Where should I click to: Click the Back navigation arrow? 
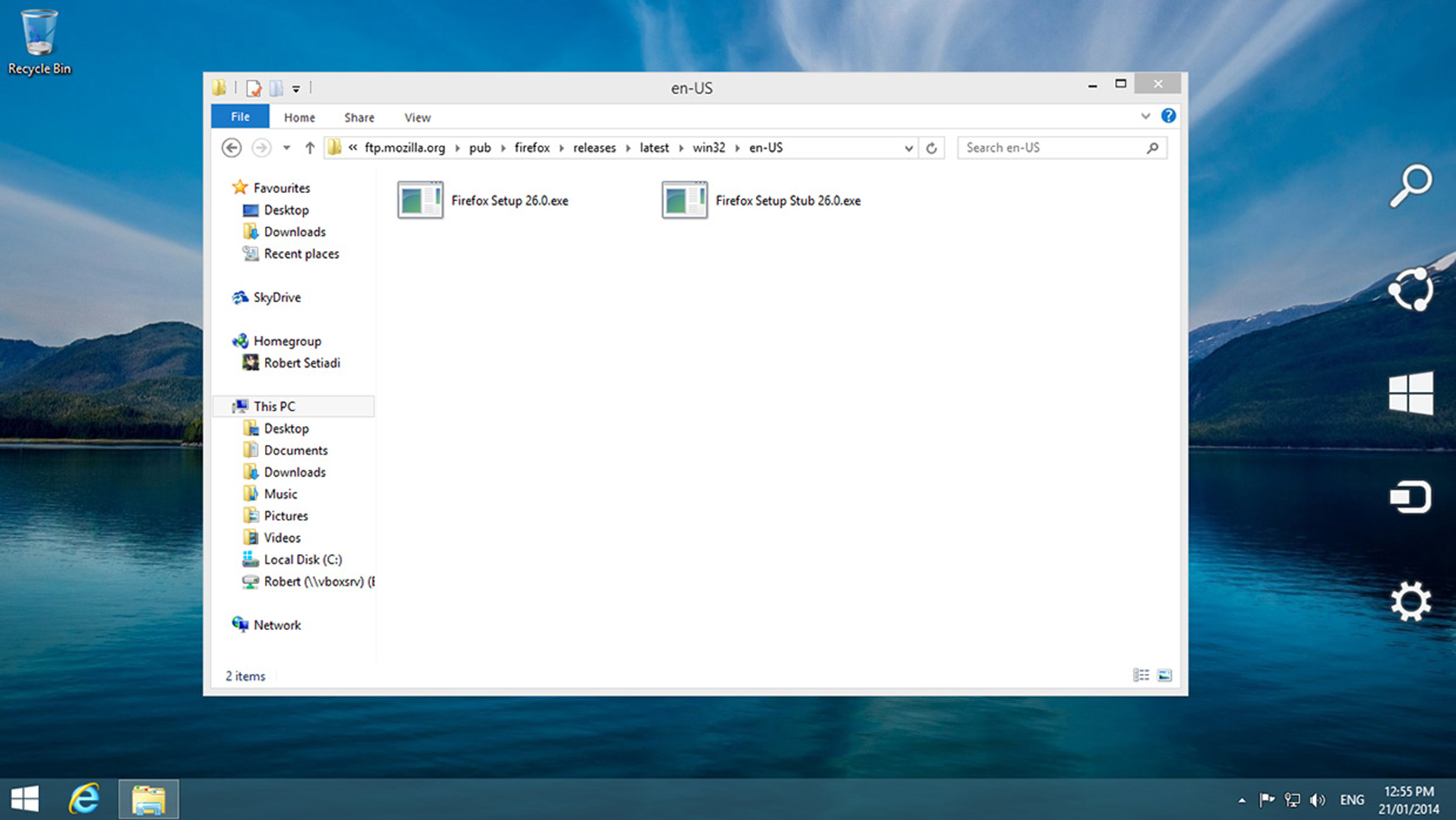click(x=232, y=148)
